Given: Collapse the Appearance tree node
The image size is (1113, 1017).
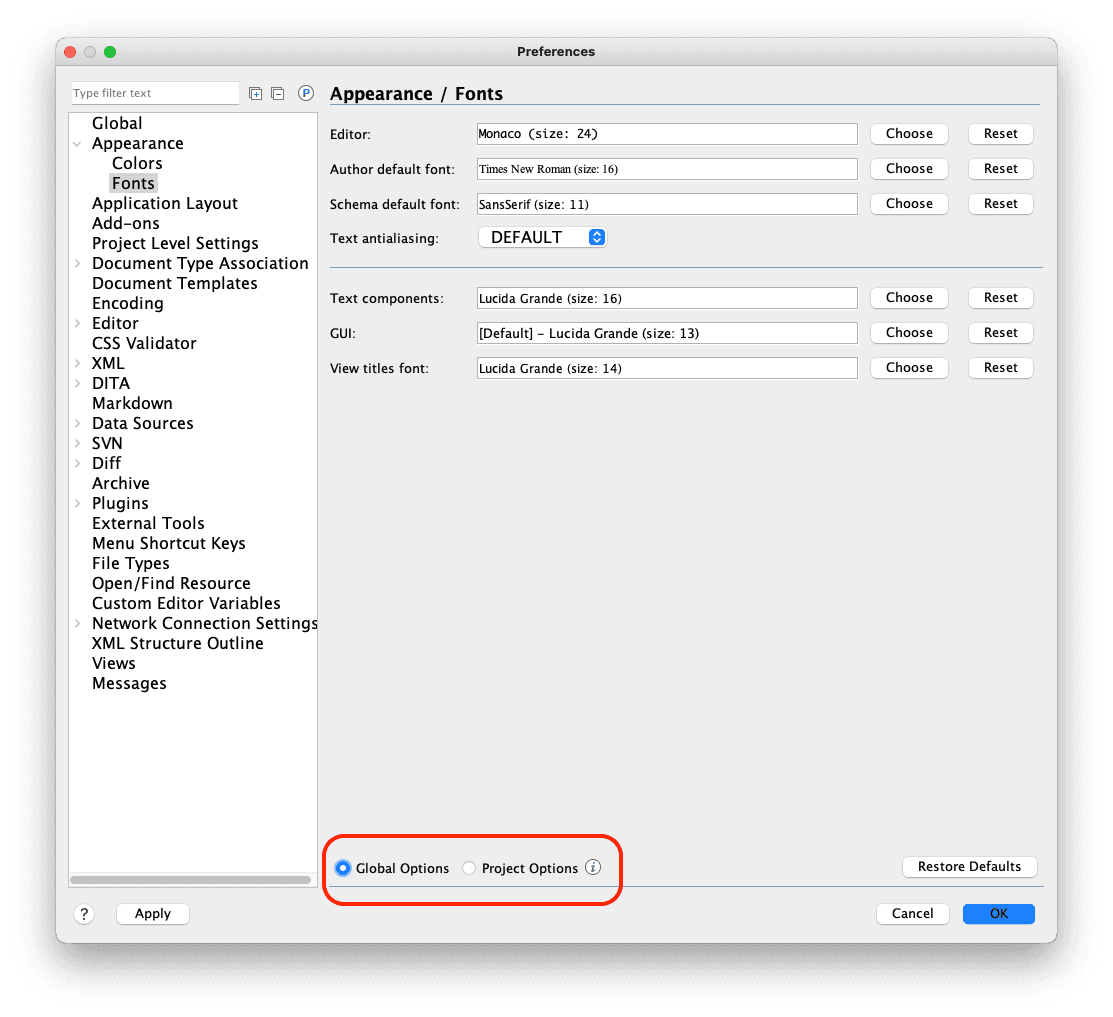Looking at the screenshot, I should pyautogui.click(x=78, y=144).
